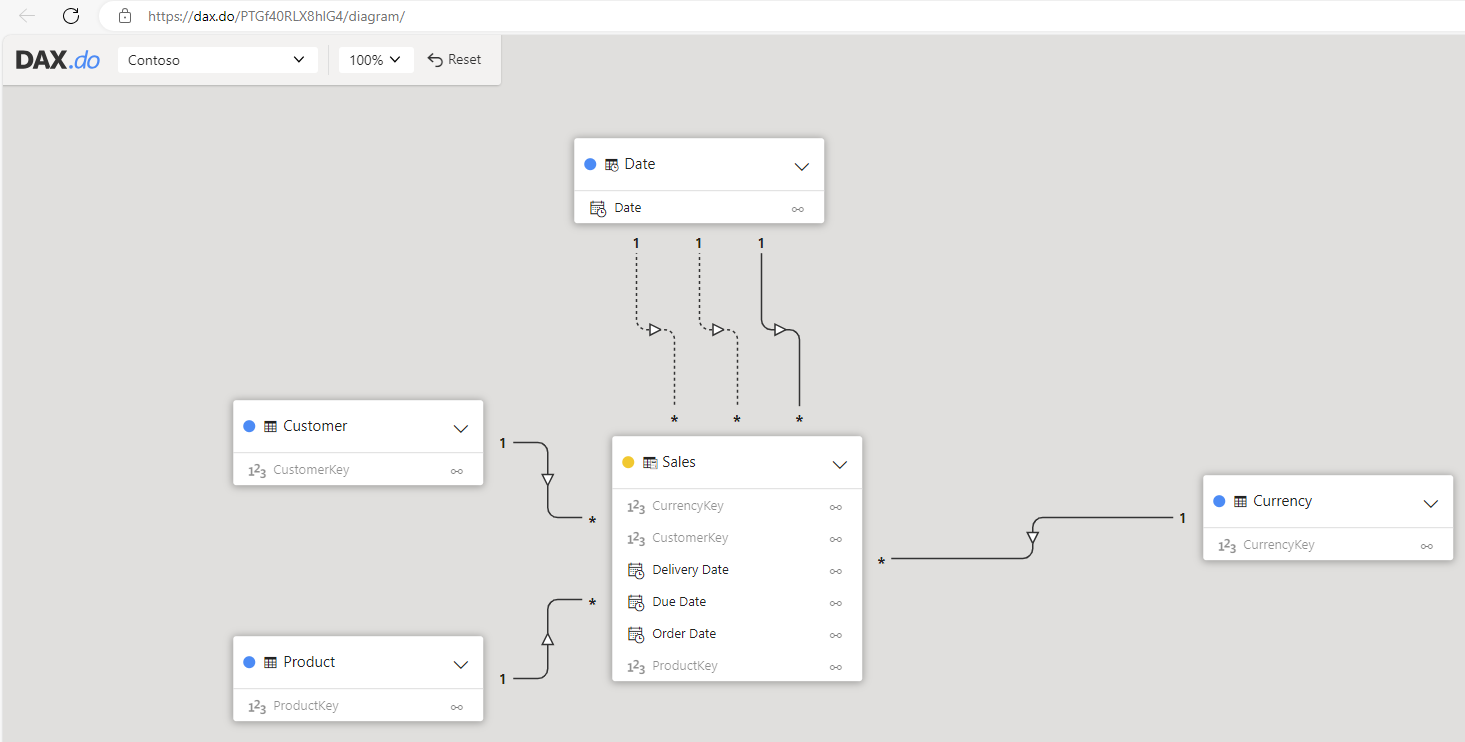1465x742 pixels.
Task: Click the relationship icon on Date column row
Action: [x=797, y=209]
